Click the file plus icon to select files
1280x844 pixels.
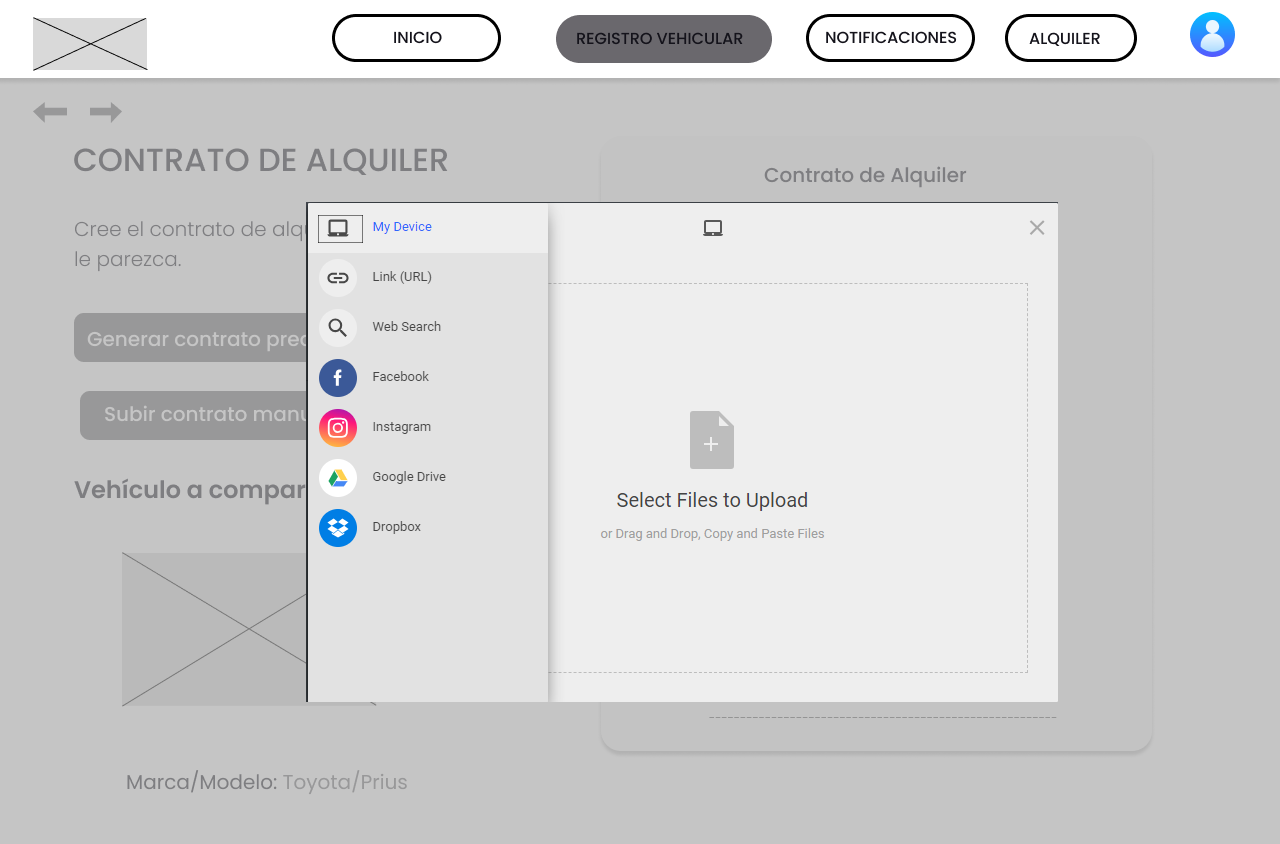pos(712,440)
